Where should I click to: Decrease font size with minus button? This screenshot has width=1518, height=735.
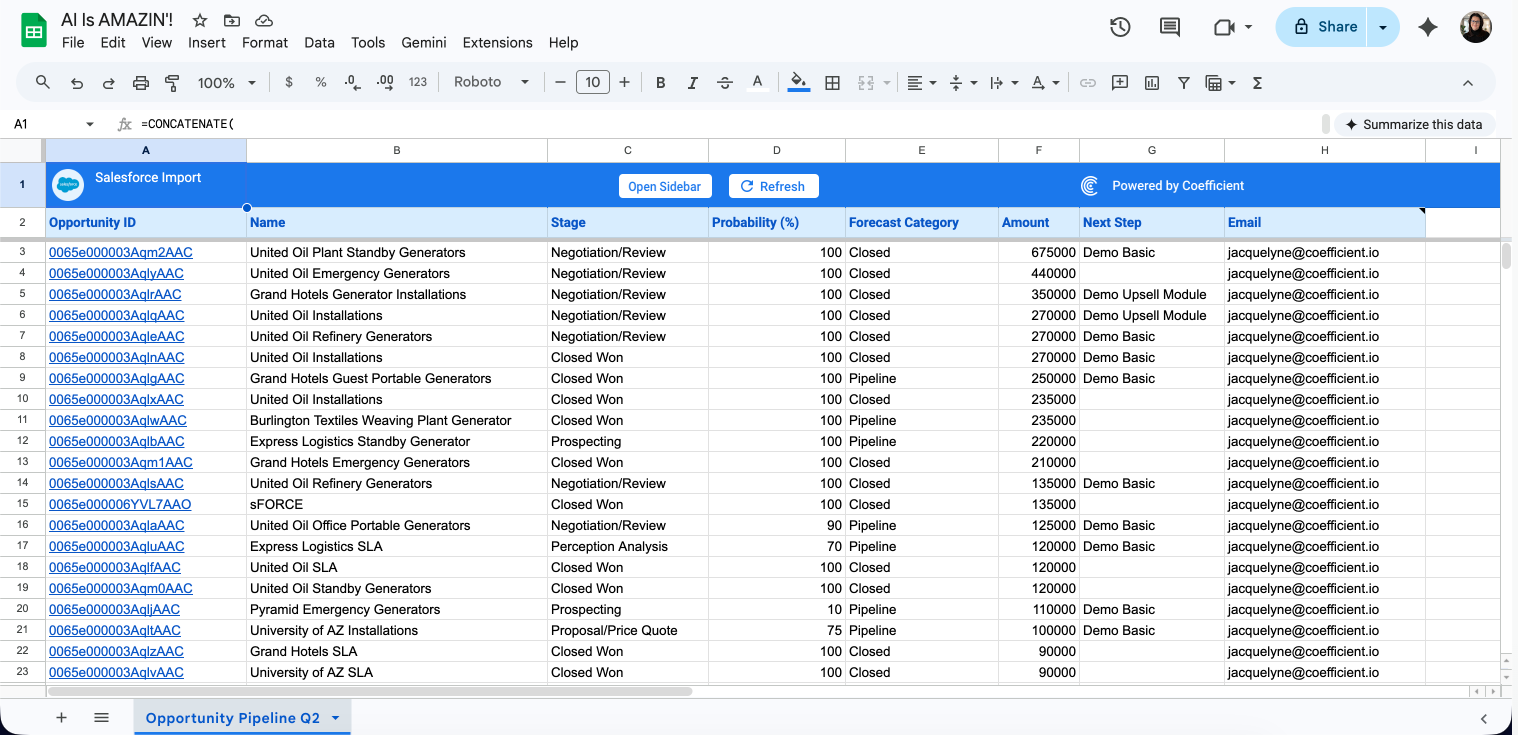coord(560,82)
